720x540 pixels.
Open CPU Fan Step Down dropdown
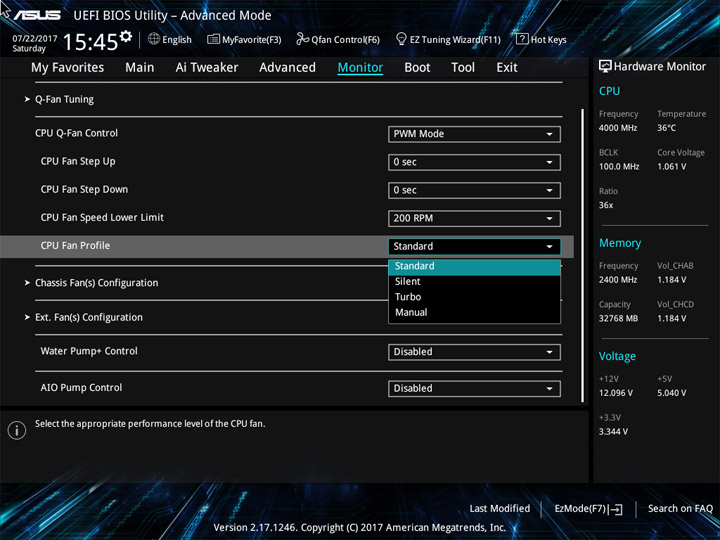click(474, 190)
